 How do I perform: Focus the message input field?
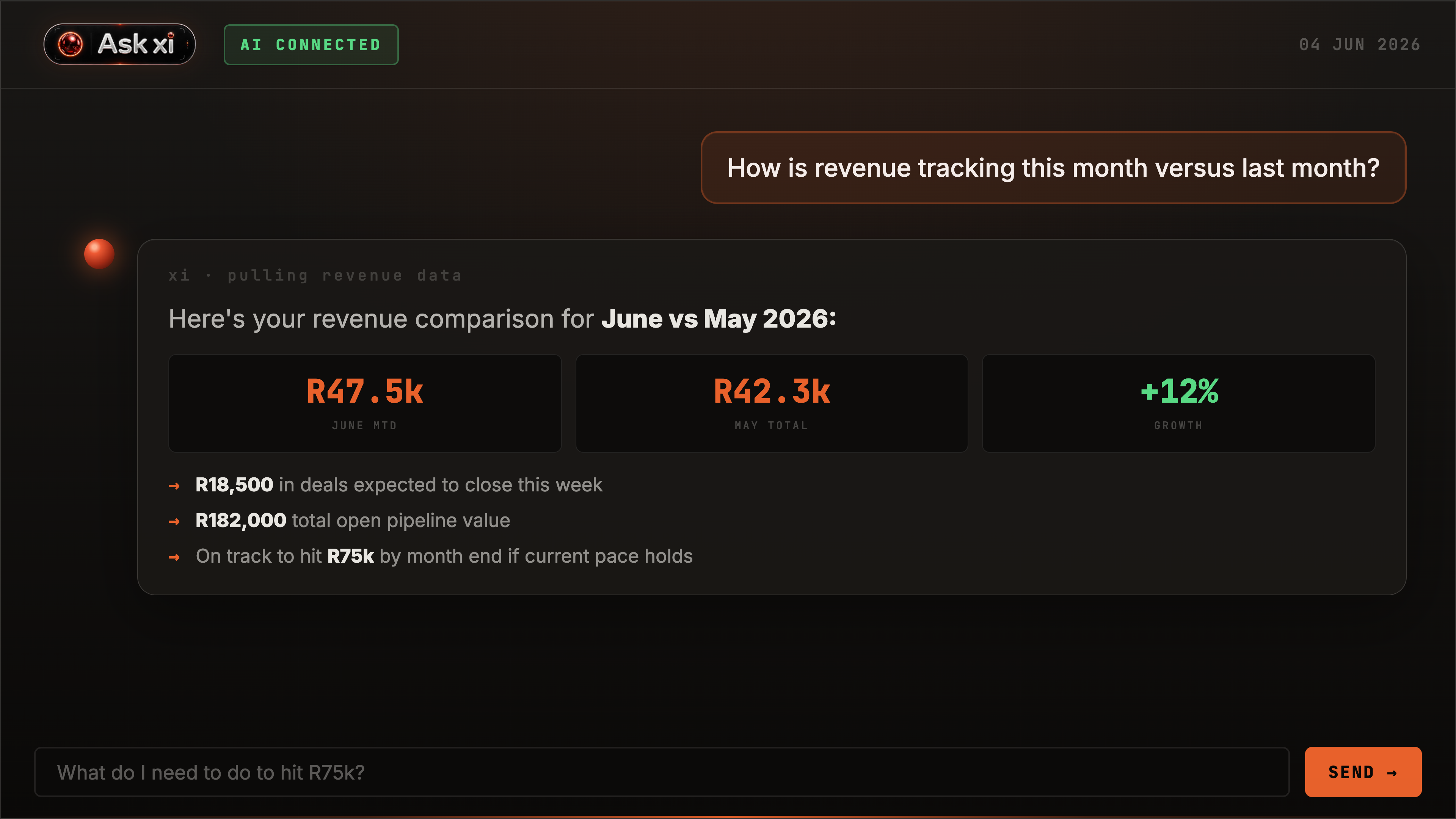click(662, 772)
